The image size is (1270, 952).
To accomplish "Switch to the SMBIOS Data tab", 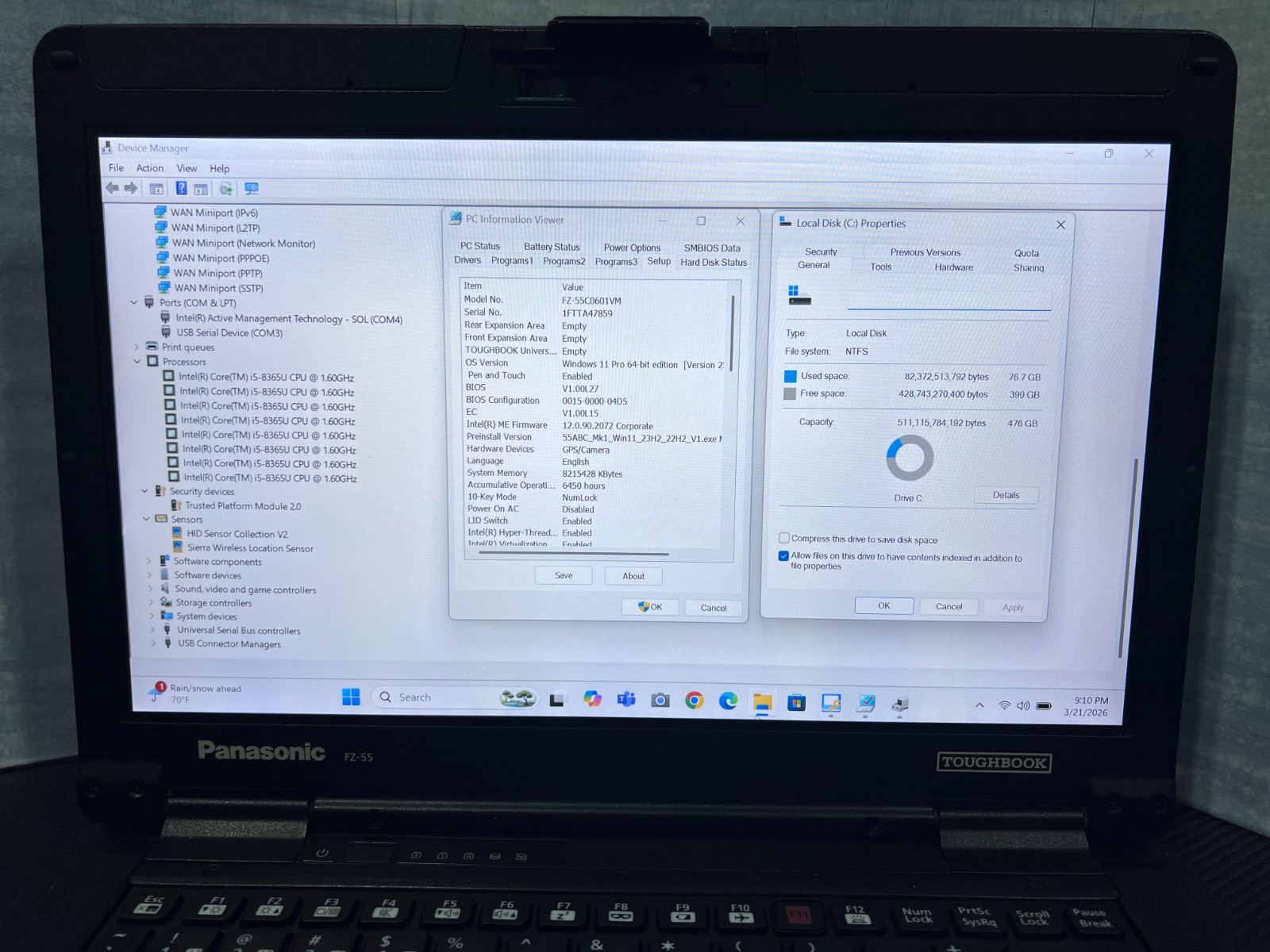I will tap(712, 248).
